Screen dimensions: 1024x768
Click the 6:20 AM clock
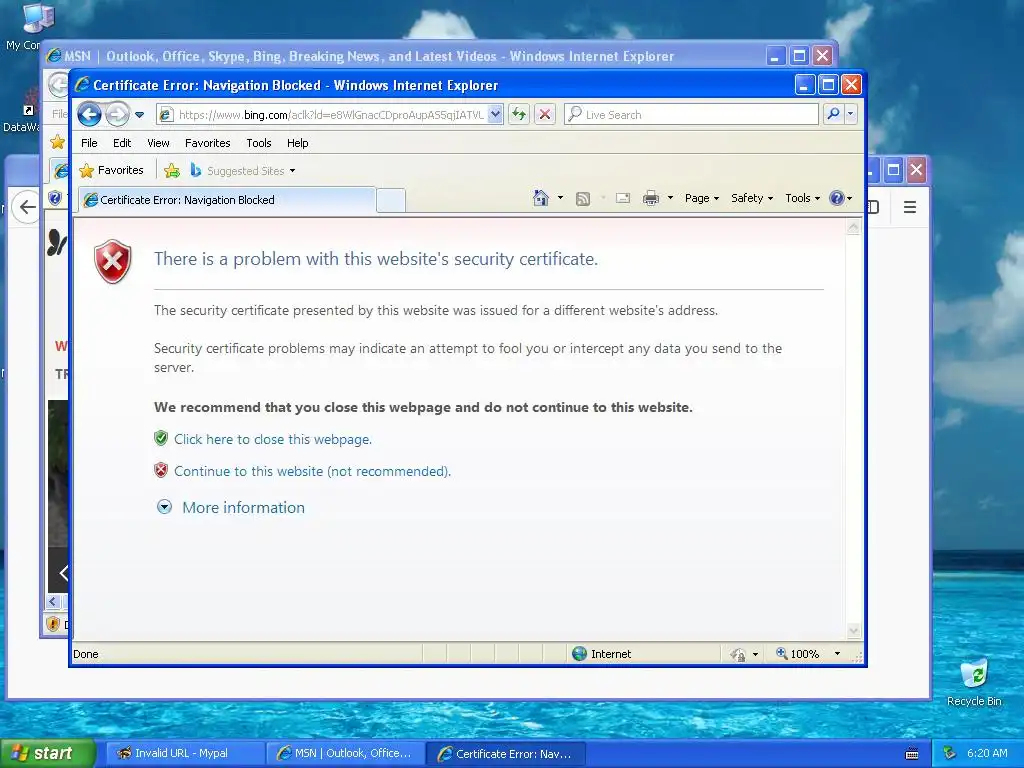(x=987, y=753)
